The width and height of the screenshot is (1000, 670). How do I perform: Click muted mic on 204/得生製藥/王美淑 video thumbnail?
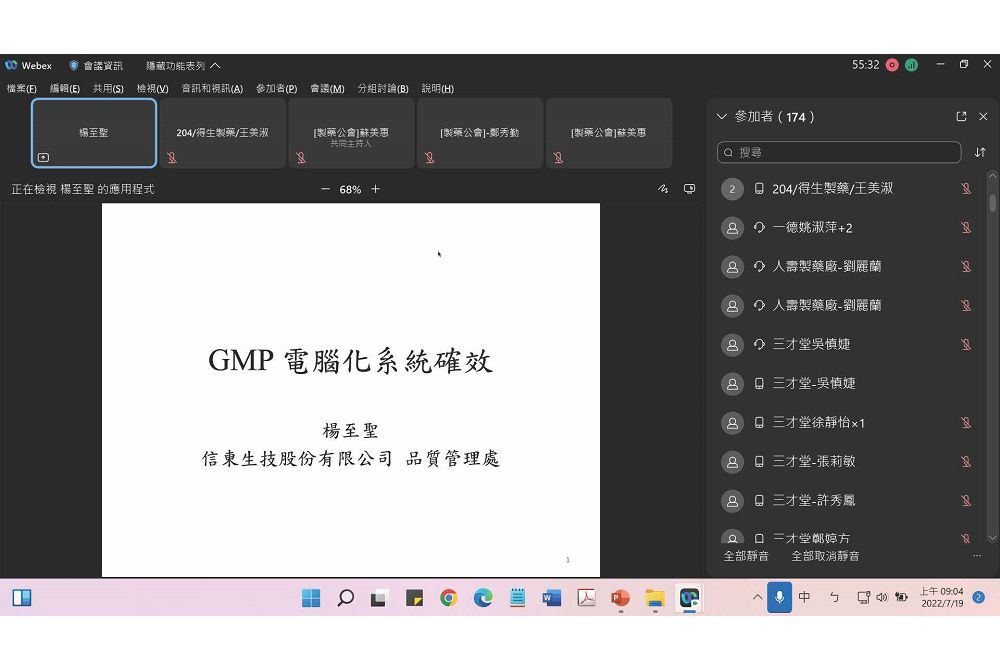[x=172, y=157]
